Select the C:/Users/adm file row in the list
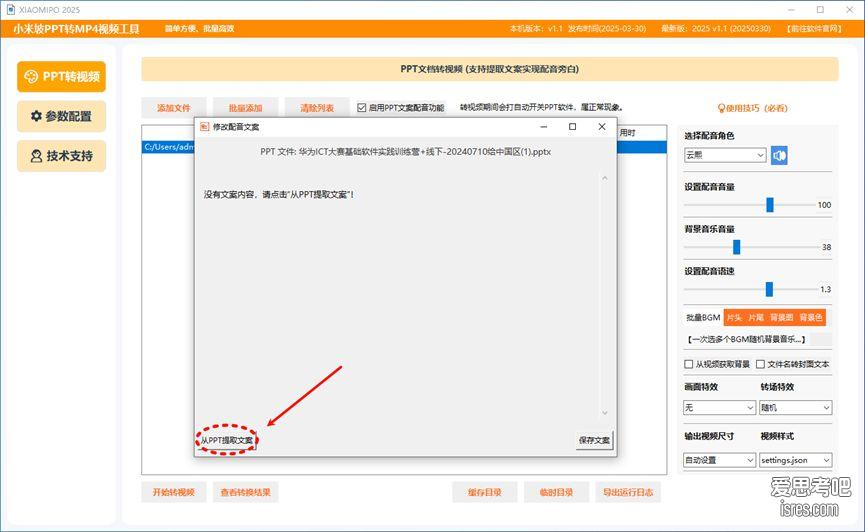The width and height of the screenshot is (865, 532). 168,147
